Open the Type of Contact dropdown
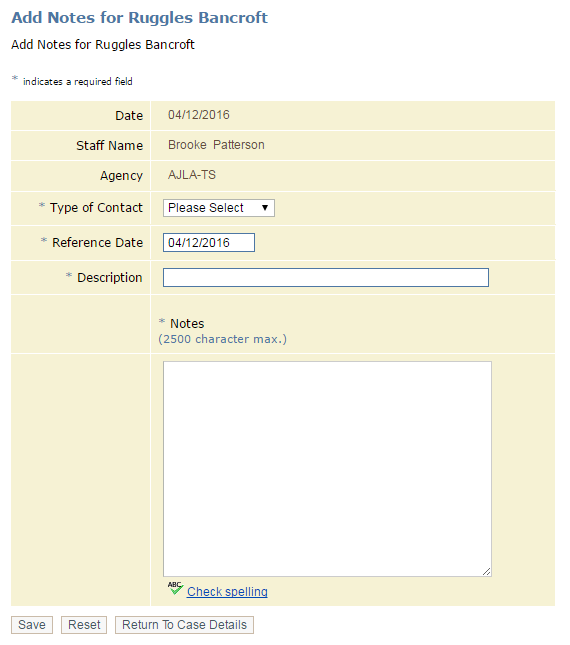The image size is (570, 645). coord(219,208)
